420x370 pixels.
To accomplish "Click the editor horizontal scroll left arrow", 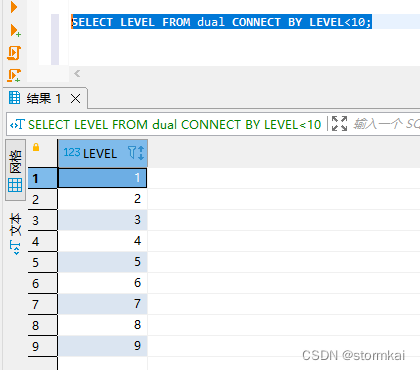I will (77, 73).
